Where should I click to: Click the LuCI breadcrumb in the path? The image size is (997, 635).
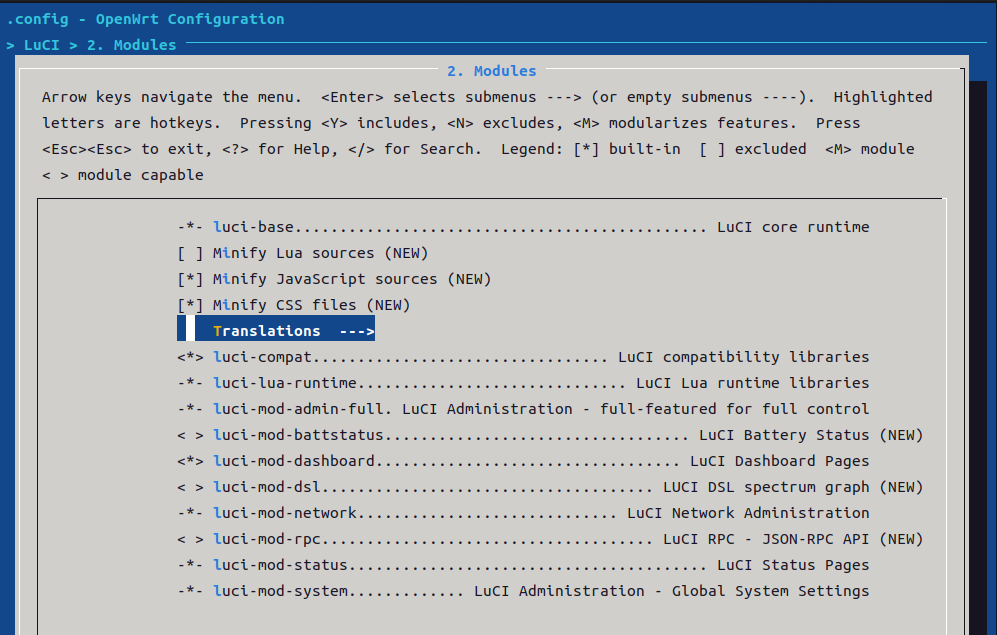point(42,45)
